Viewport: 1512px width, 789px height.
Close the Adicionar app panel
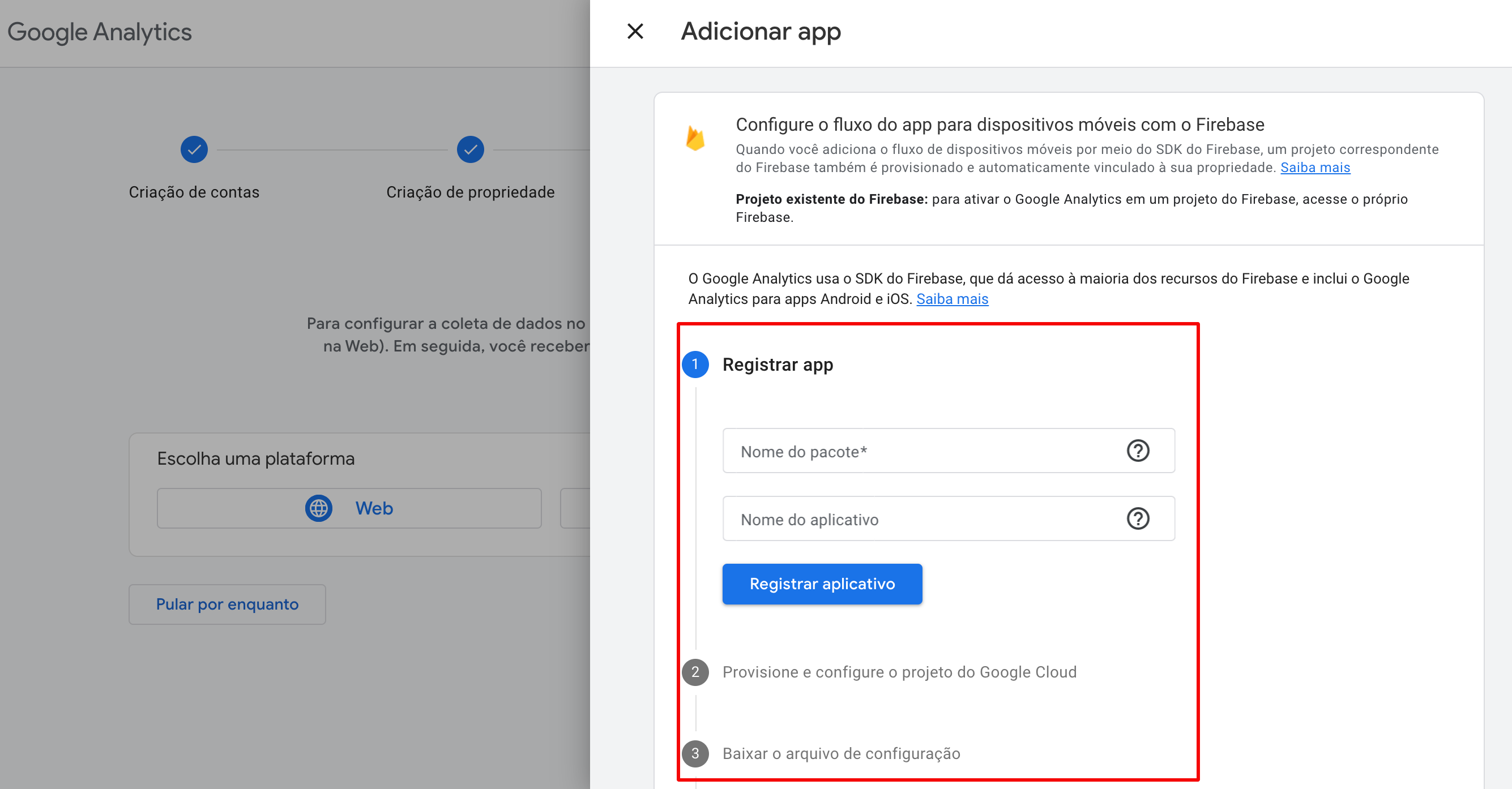[635, 31]
